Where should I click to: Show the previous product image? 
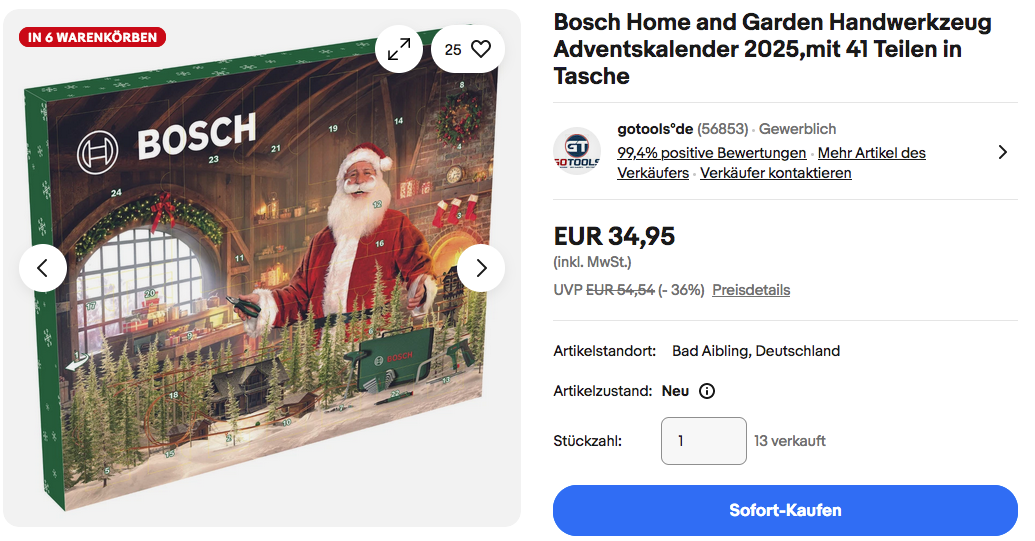point(43,268)
